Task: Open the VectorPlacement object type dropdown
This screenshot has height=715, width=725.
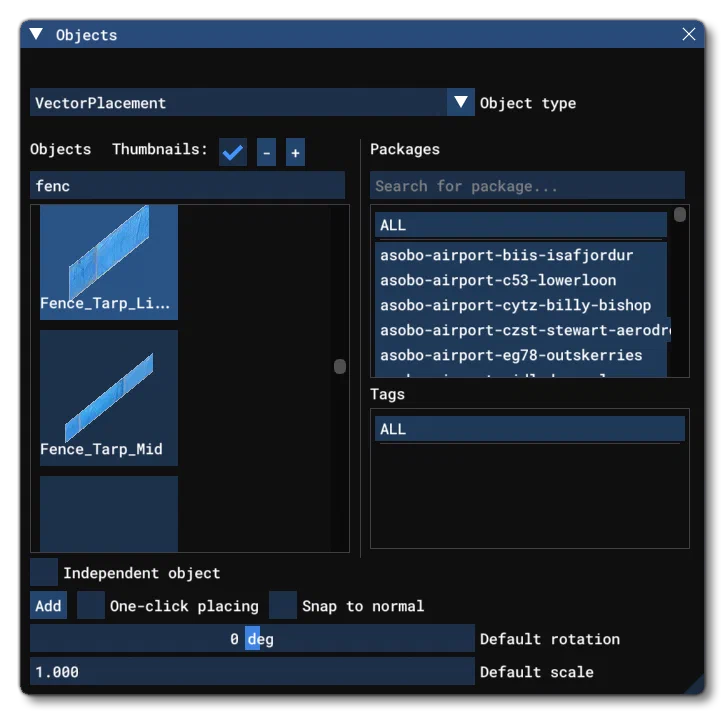Action: coord(252,102)
